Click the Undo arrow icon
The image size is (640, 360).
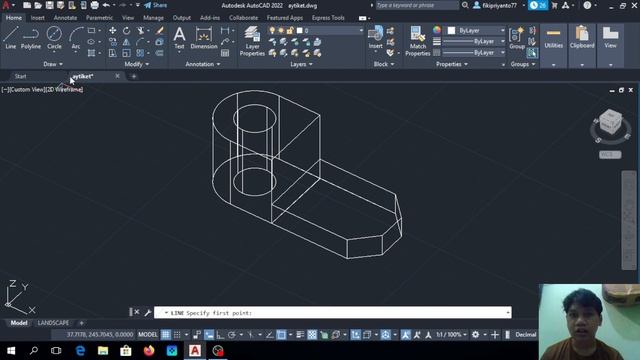tap(106, 5)
